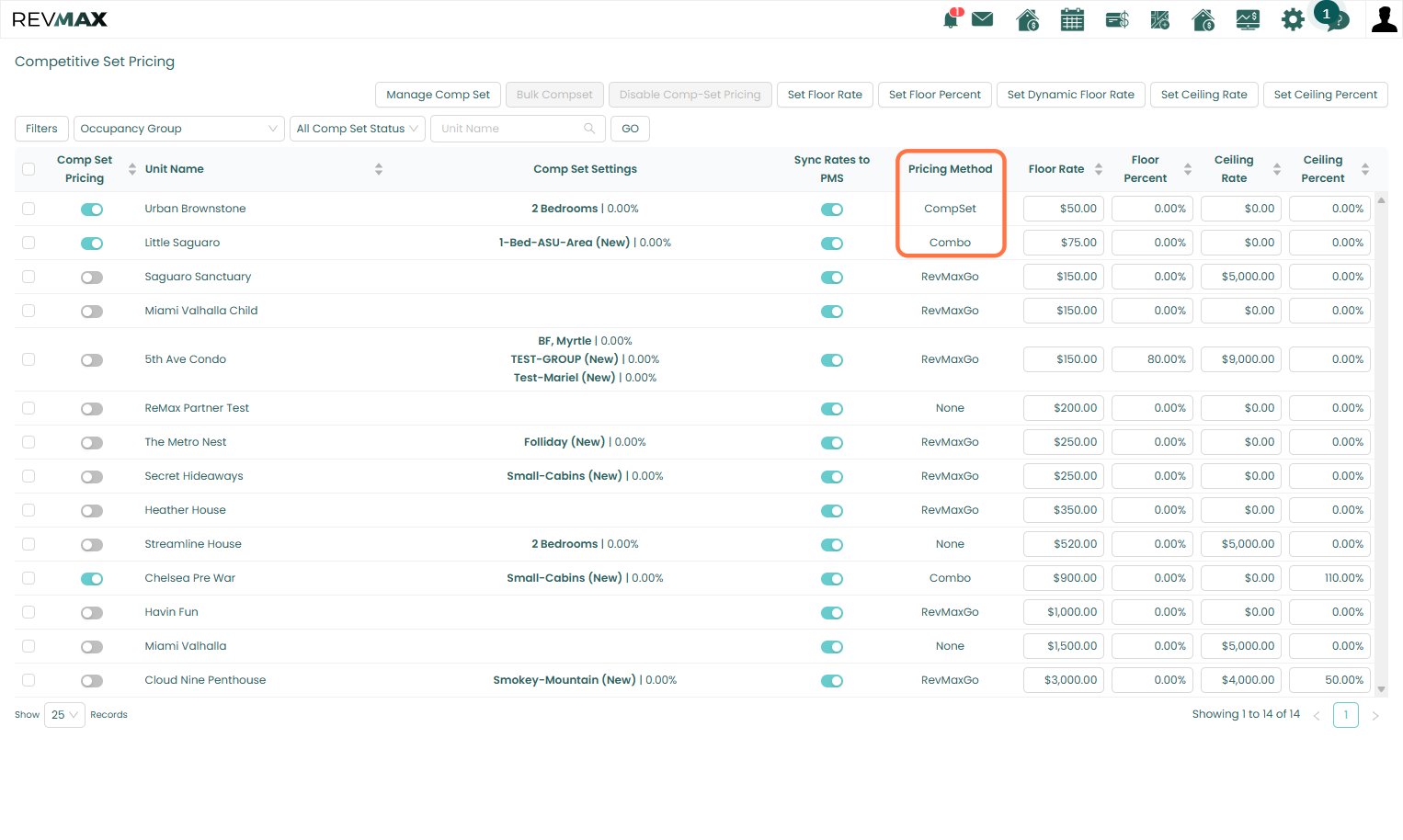Open the user profile silhouette icon
1403x840 pixels.
[x=1384, y=19]
